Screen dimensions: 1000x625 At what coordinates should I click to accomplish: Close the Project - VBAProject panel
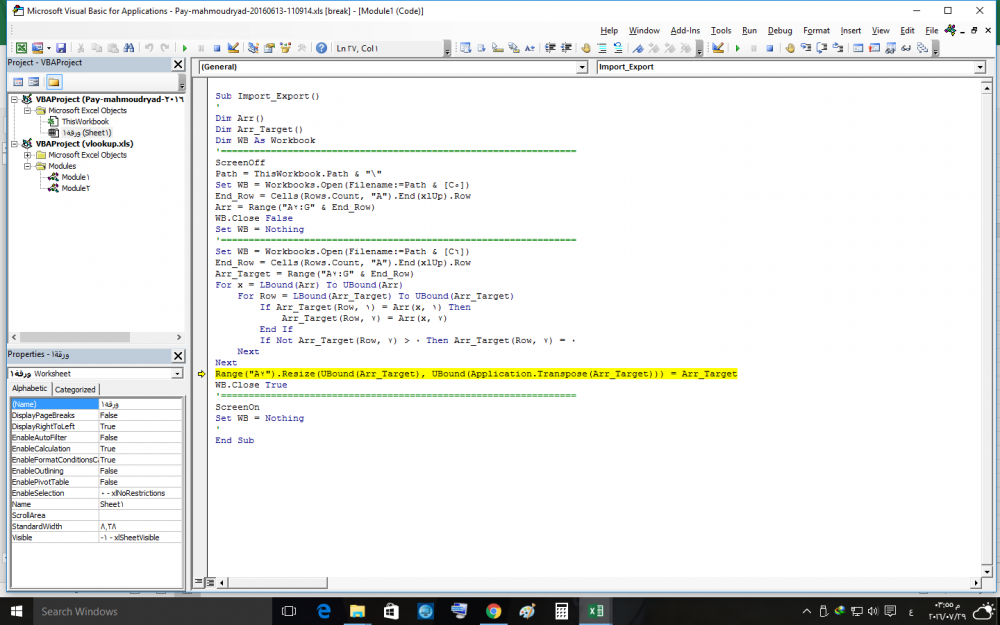pyautogui.click(x=178, y=64)
